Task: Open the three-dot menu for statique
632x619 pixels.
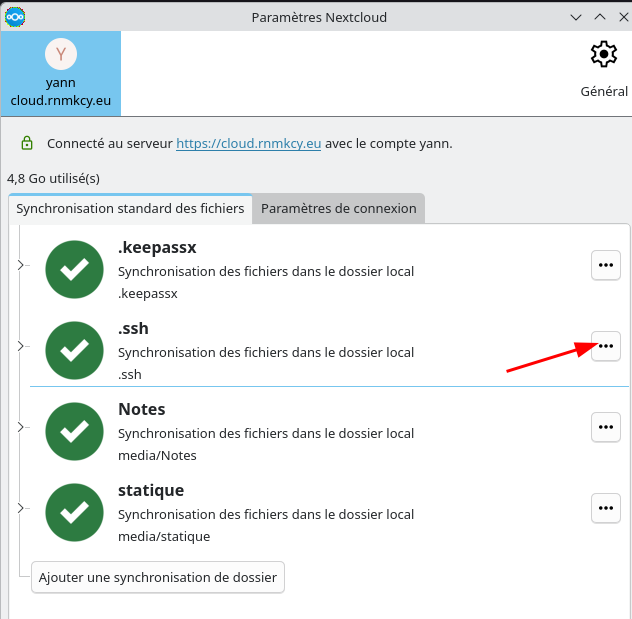Action: (605, 508)
